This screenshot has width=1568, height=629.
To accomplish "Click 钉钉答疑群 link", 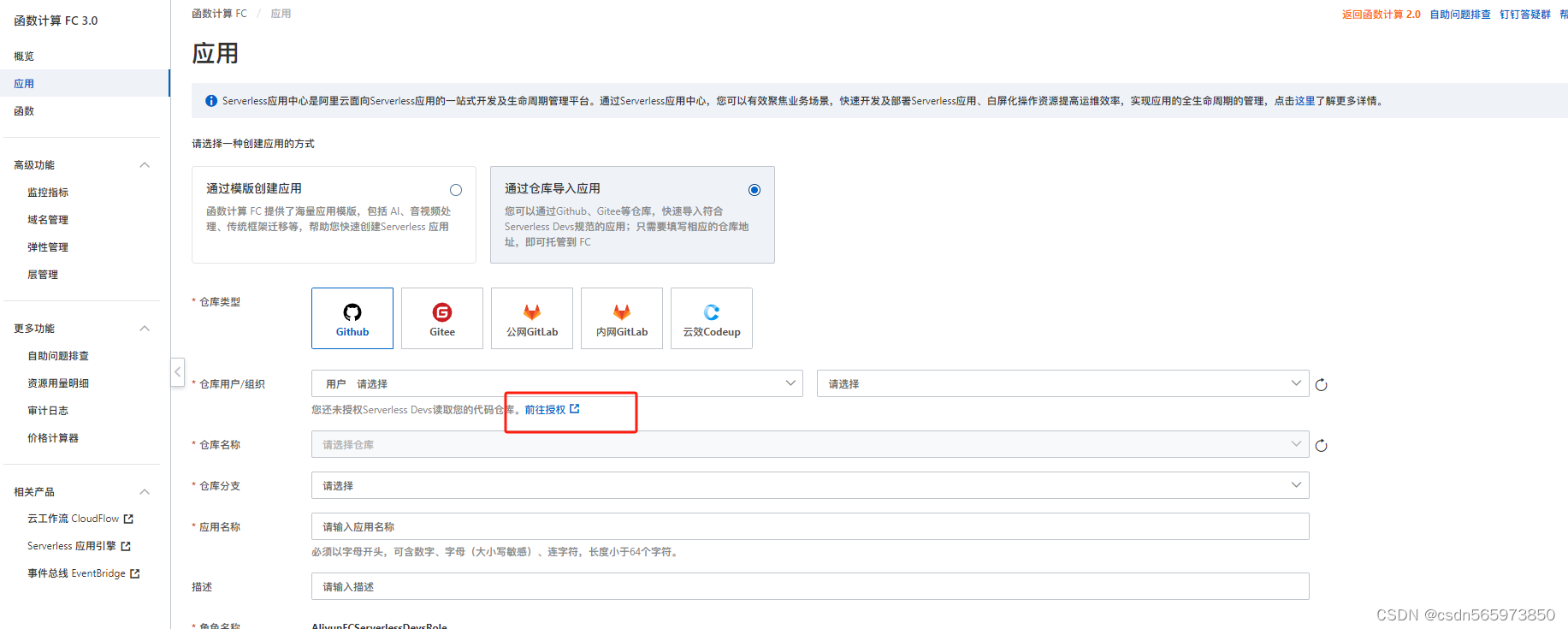I will coord(1525,15).
